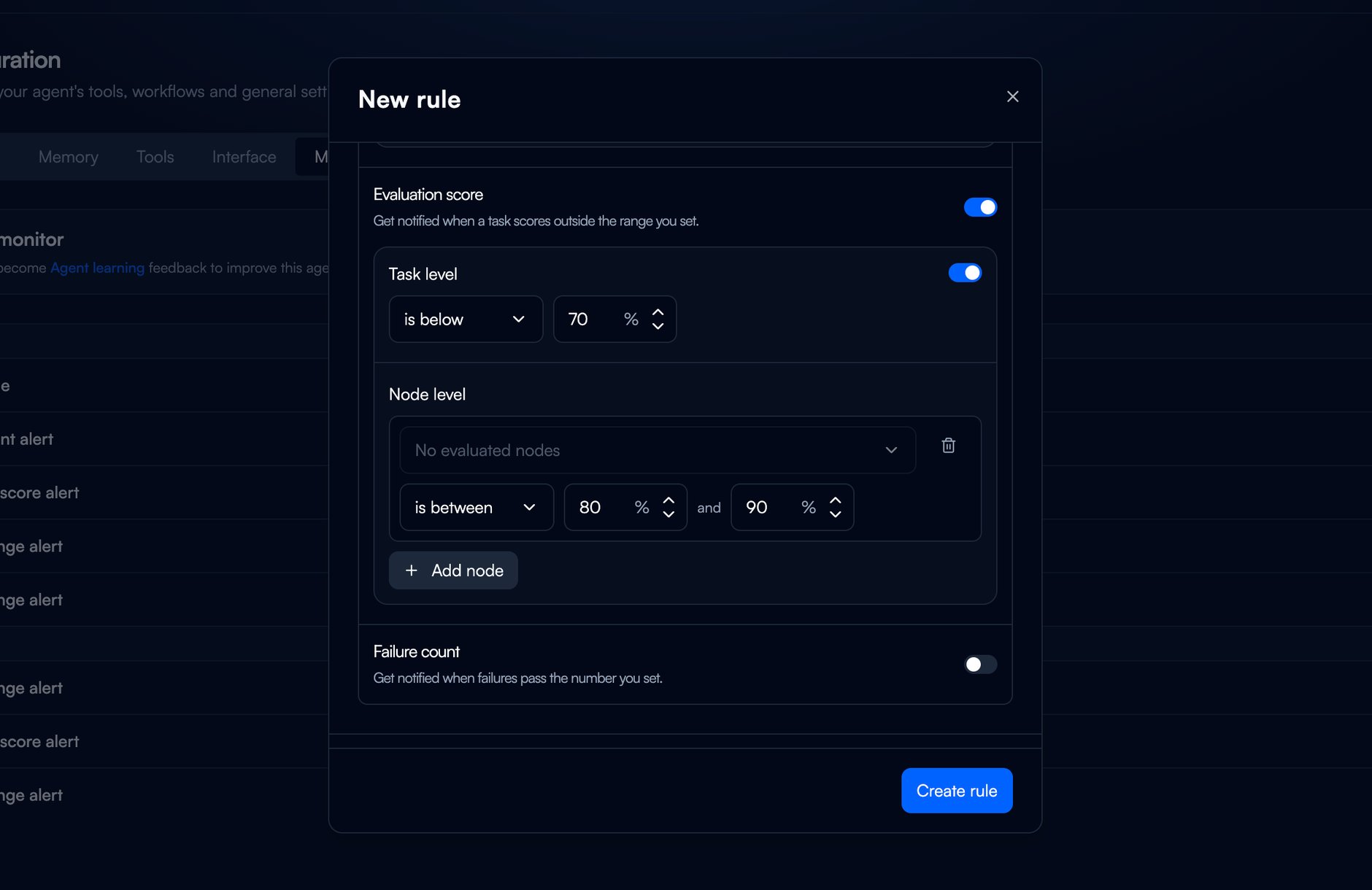Image resolution: width=1372 pixels, height=890 pixels.
Task: Click the Add node button
Action: pyautogui.click(x=453, y=570)
